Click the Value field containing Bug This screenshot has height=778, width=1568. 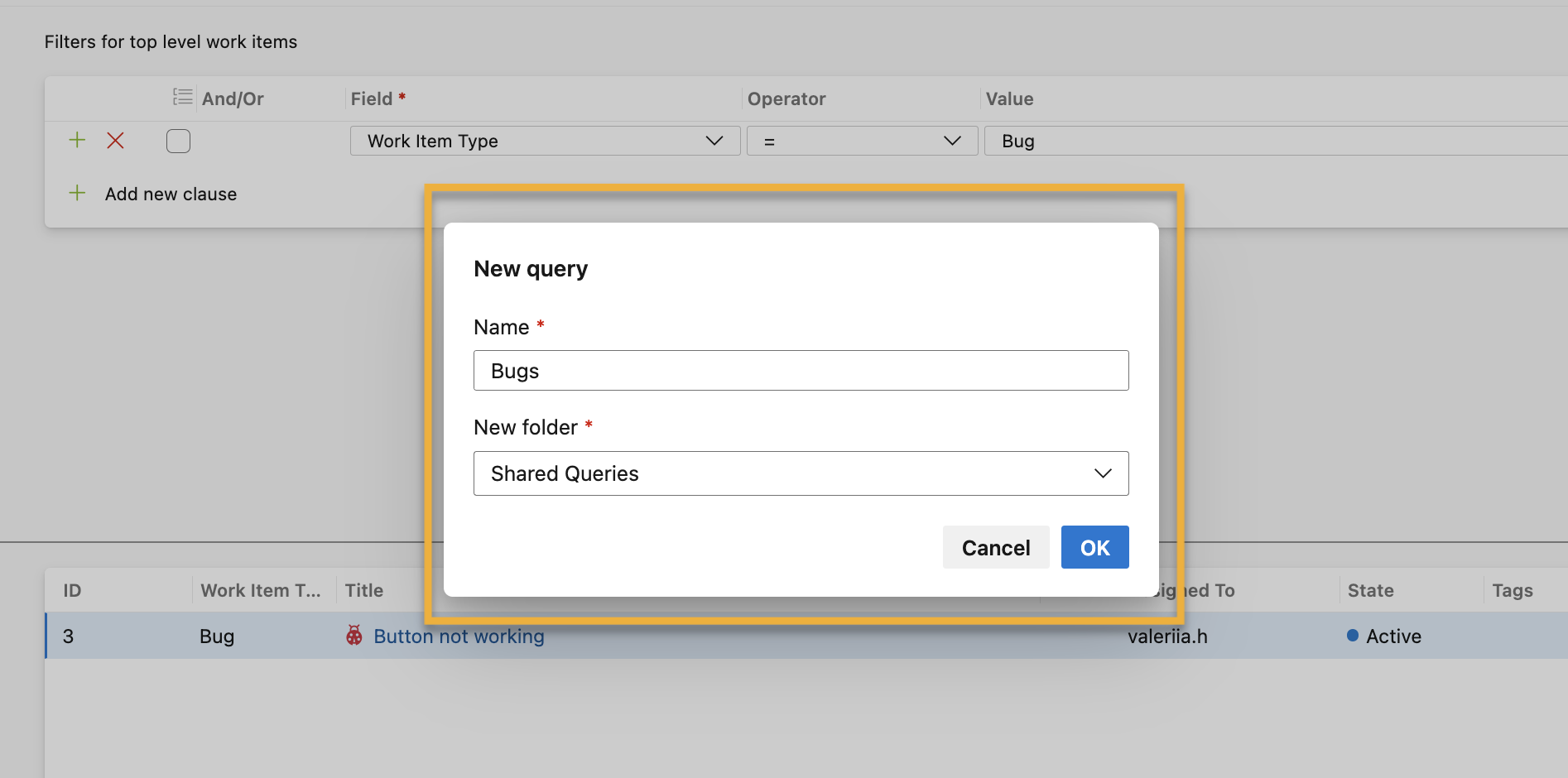tap(1275, 142)
